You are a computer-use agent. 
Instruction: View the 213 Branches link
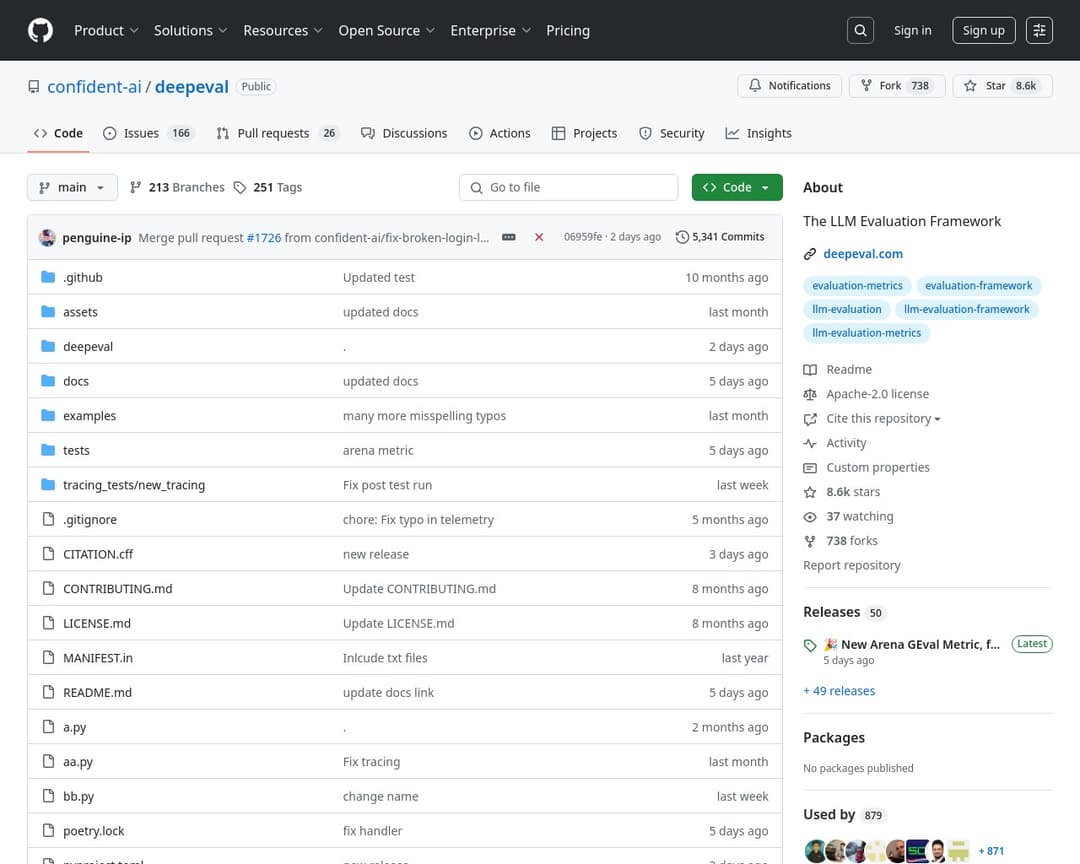tap(177, 187)
